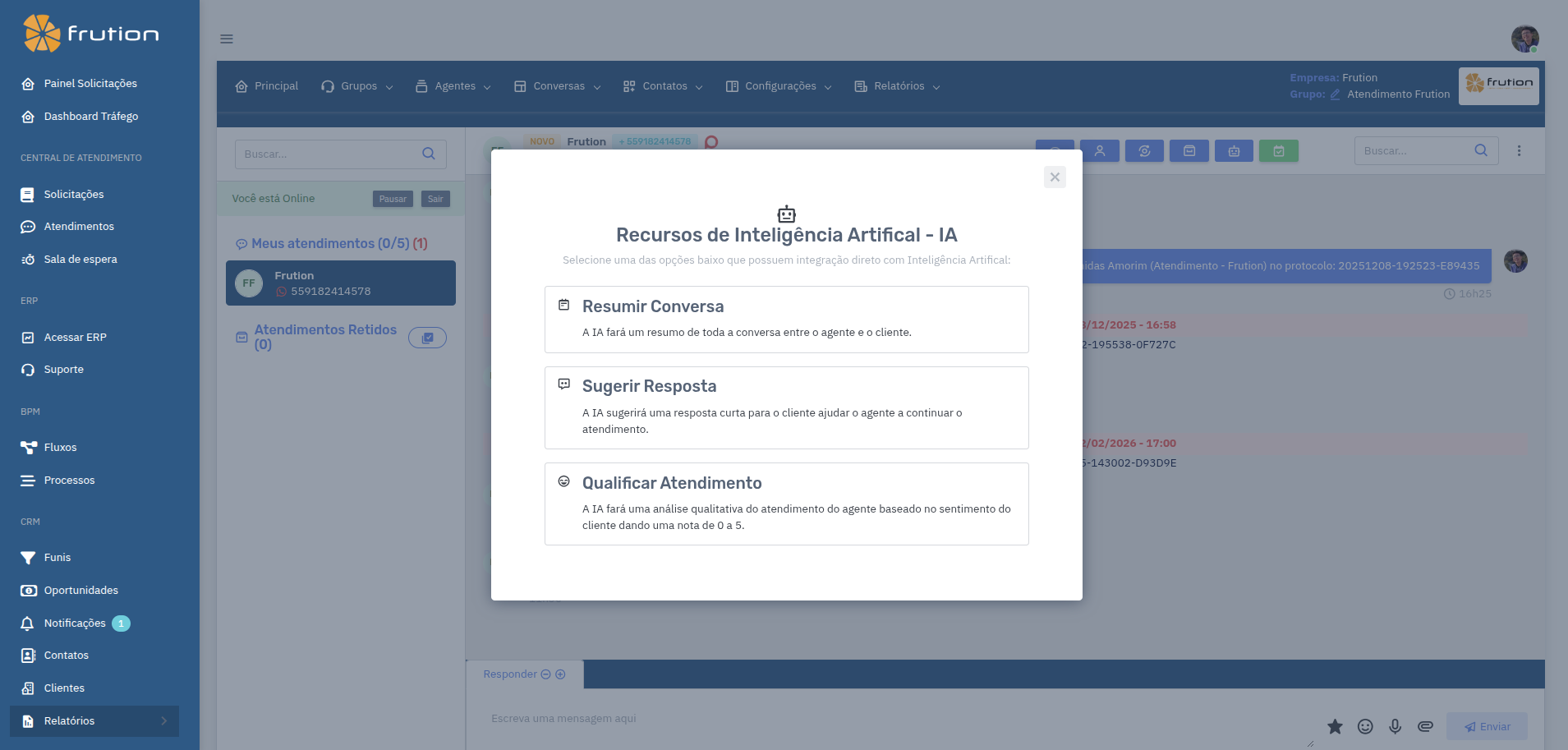Open the green calendar scheduling icon
The width and height of the screenshot is (1568, 750).
pyautogui.click(x=1279, y=150)
